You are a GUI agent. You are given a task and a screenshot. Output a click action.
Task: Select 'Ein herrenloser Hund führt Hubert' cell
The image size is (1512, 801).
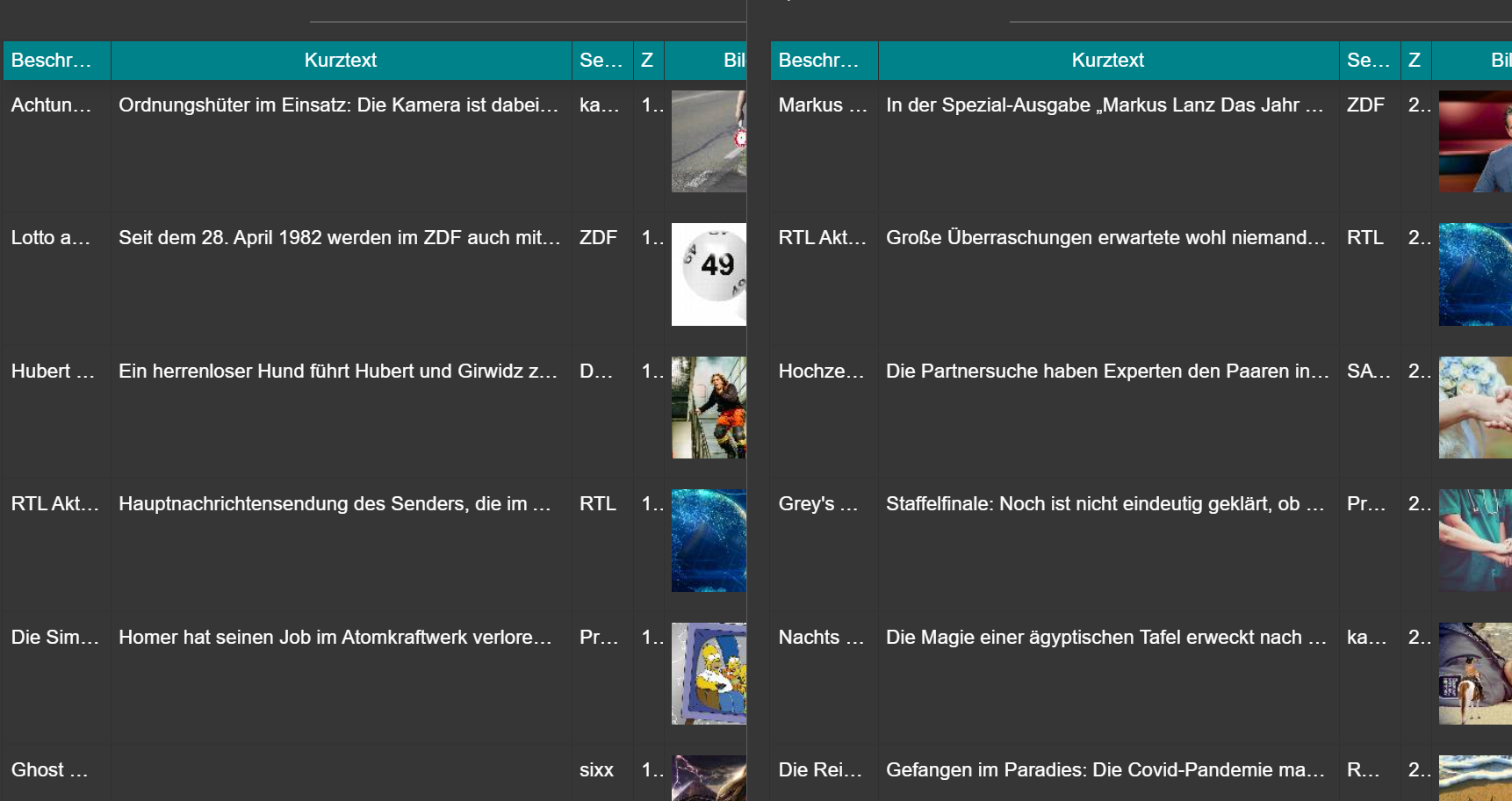(341, 413)
